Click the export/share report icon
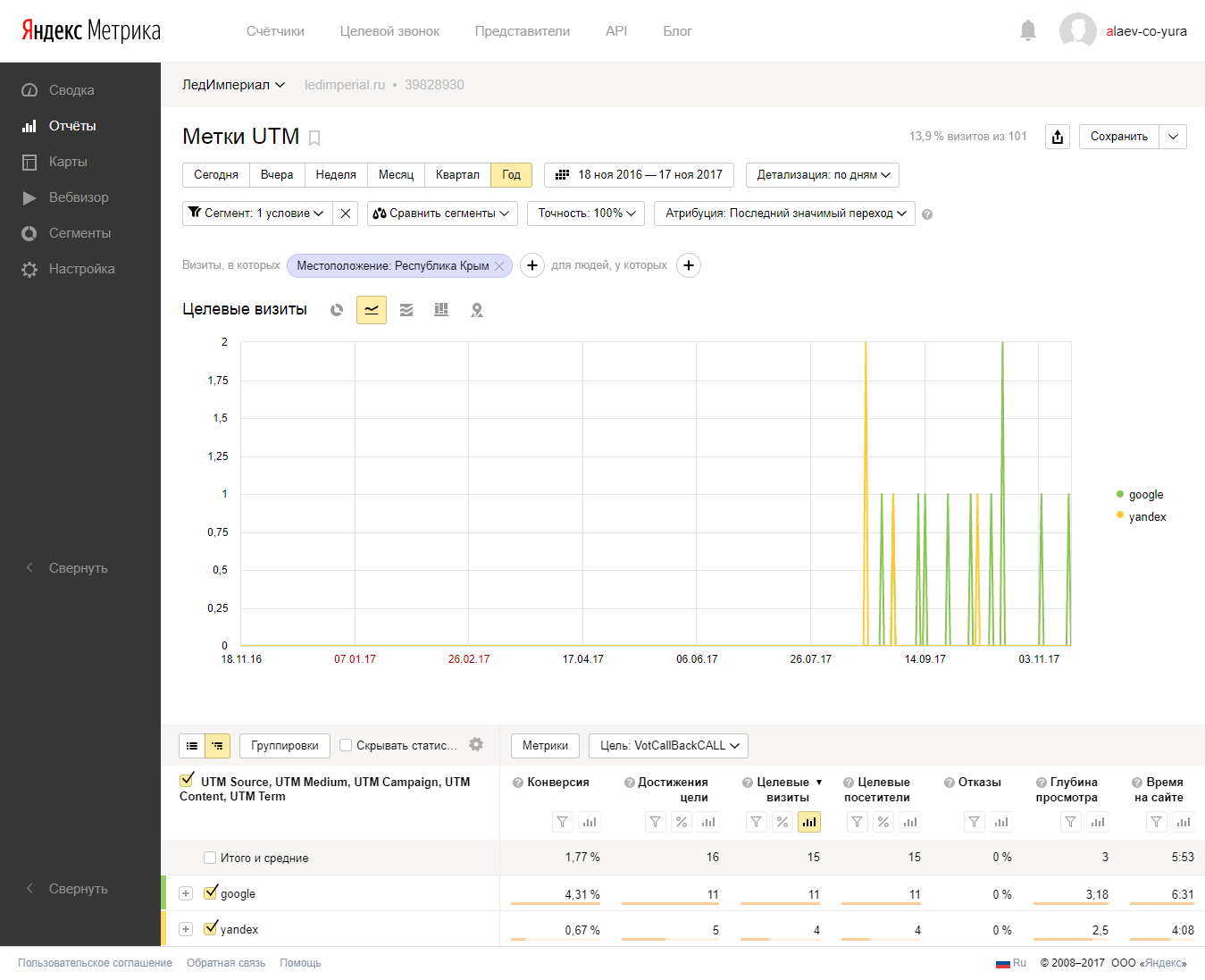Image resolution: width=1205 pixels, height=980 pixels. (x=1058, y=137)
